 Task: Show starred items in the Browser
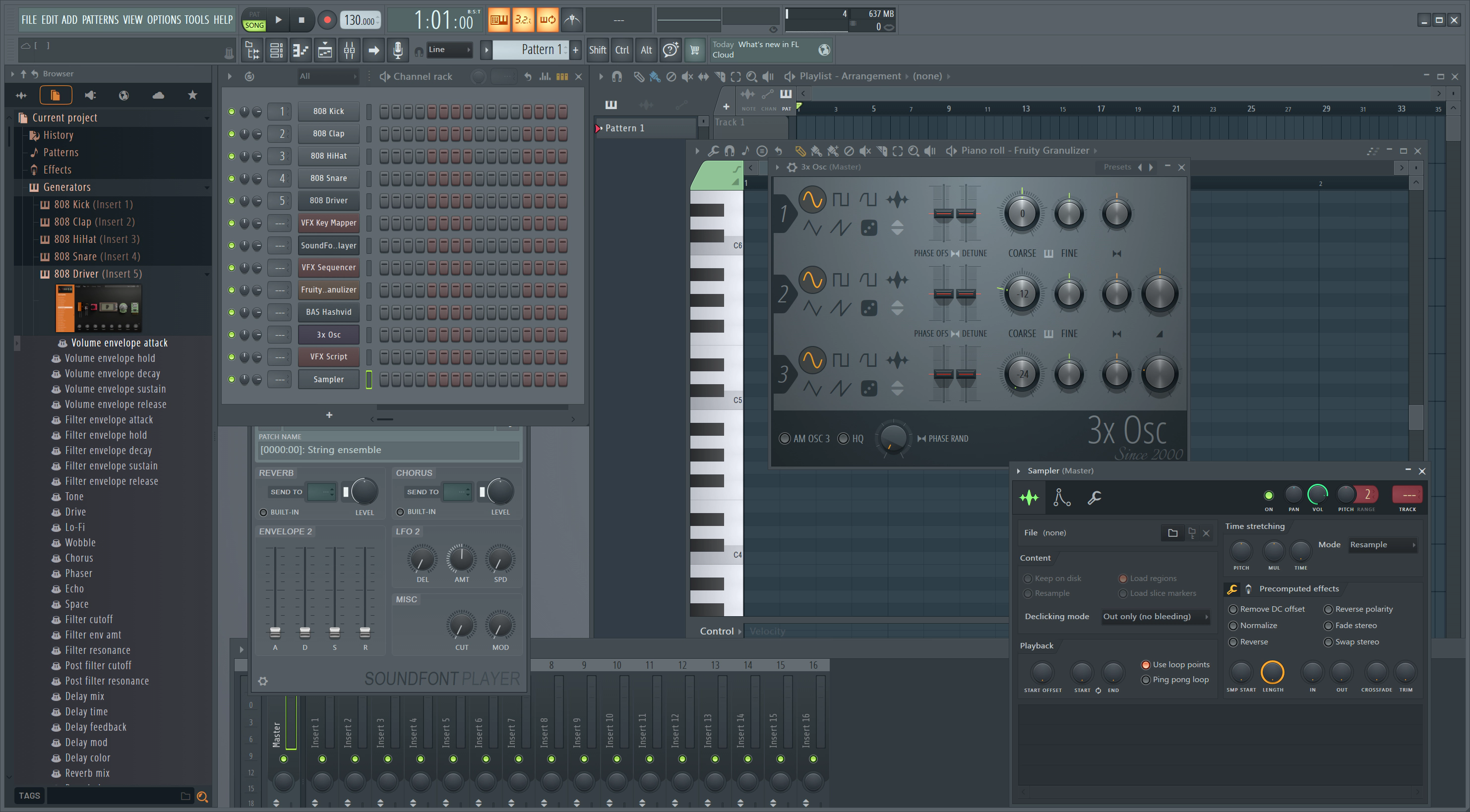tap(192, 95)
